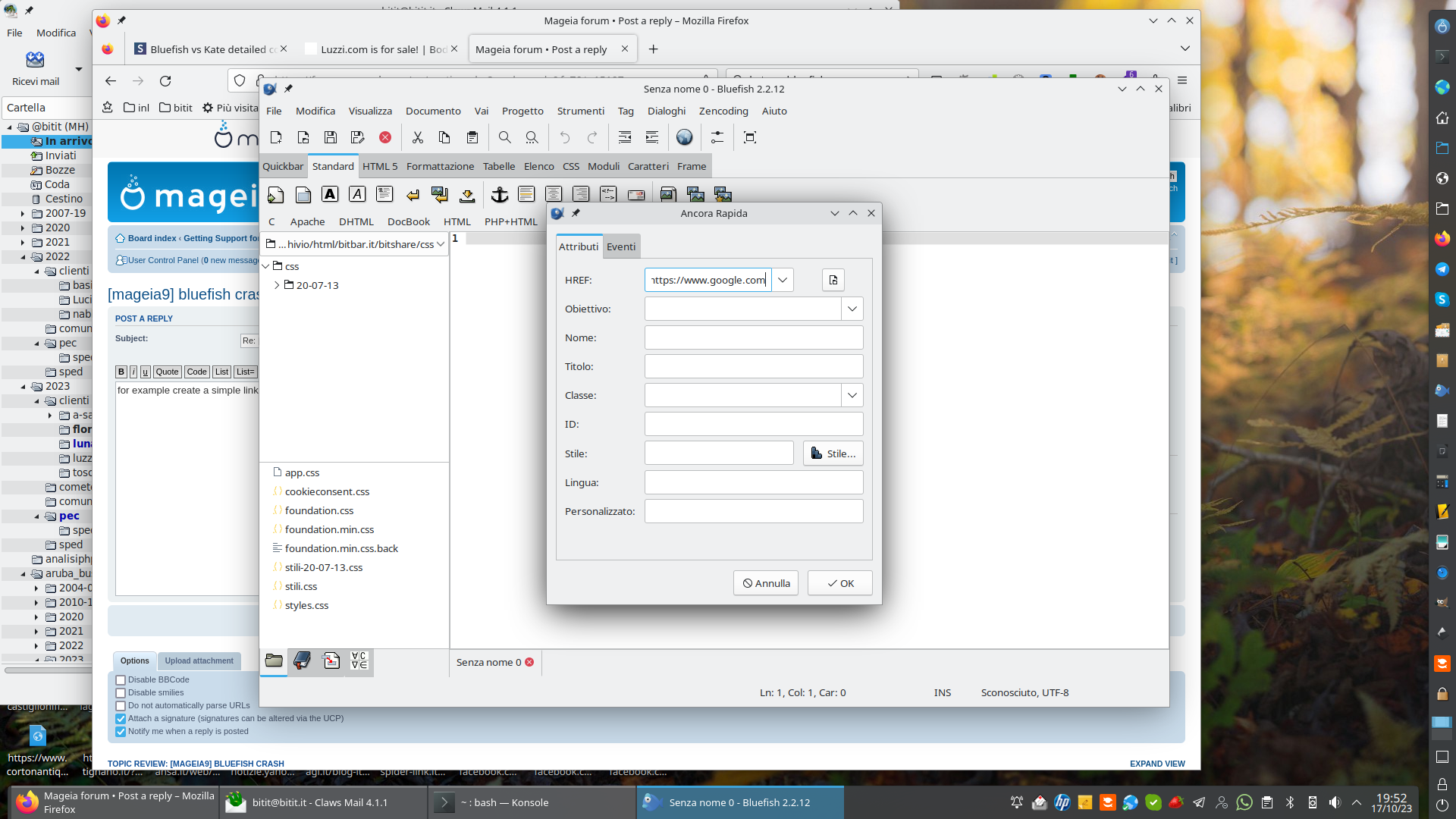1456x819 pixels.
Task: Open the Firefox list all tabs chevron
Action: click(x=1185, y=49)
